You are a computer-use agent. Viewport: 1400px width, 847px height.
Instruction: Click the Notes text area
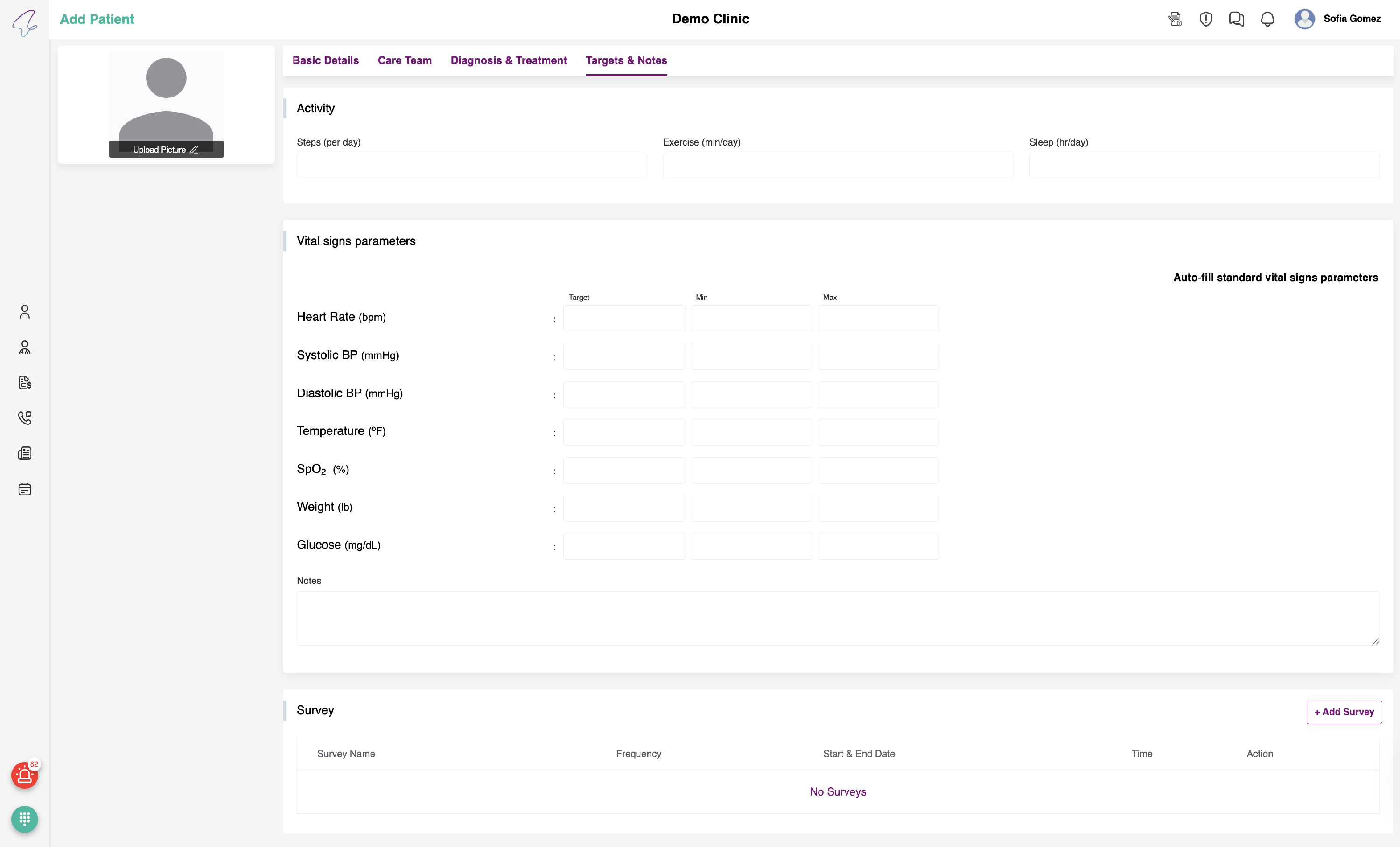[838, 618]
